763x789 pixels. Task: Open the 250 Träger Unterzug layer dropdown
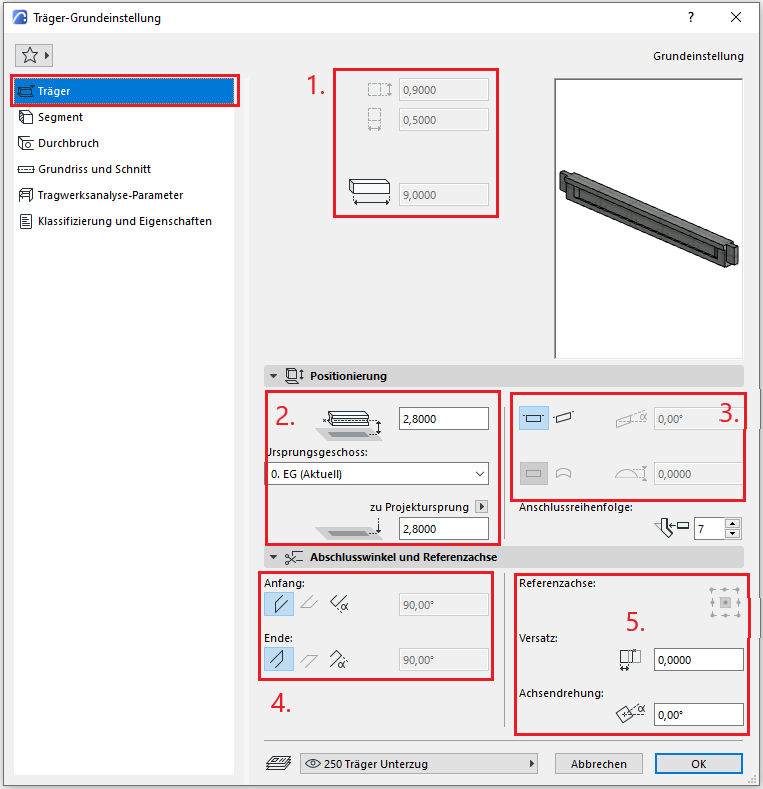tap(418, 764)
